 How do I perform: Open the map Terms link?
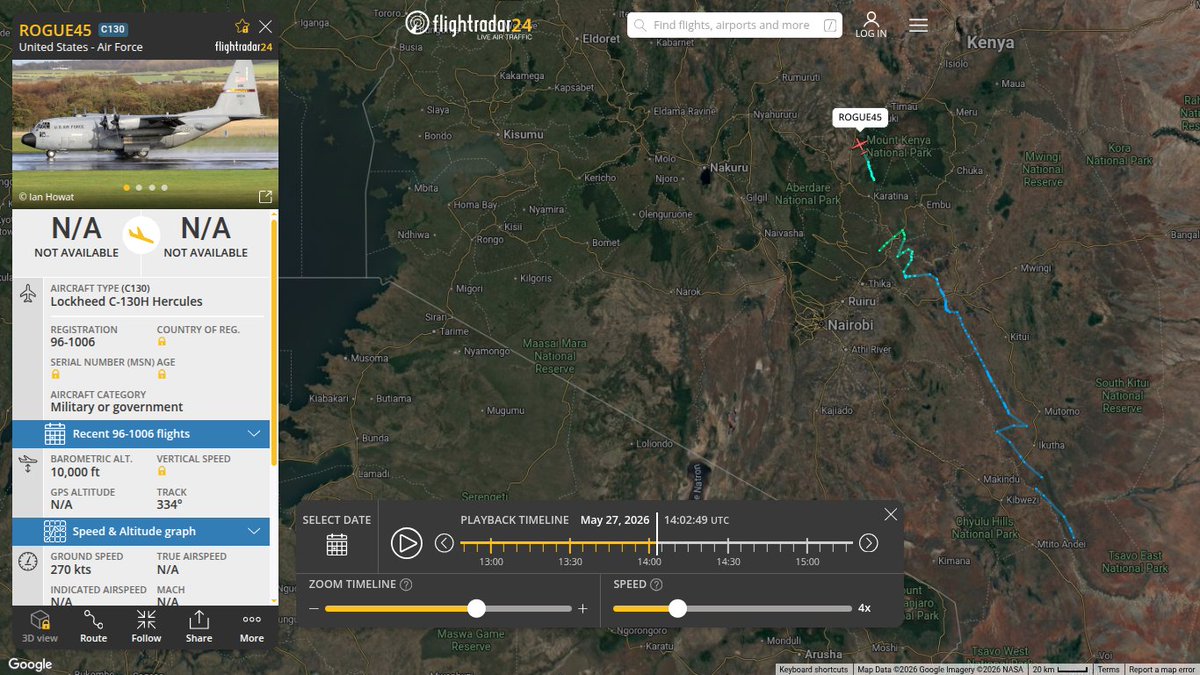pos(1108,669)
